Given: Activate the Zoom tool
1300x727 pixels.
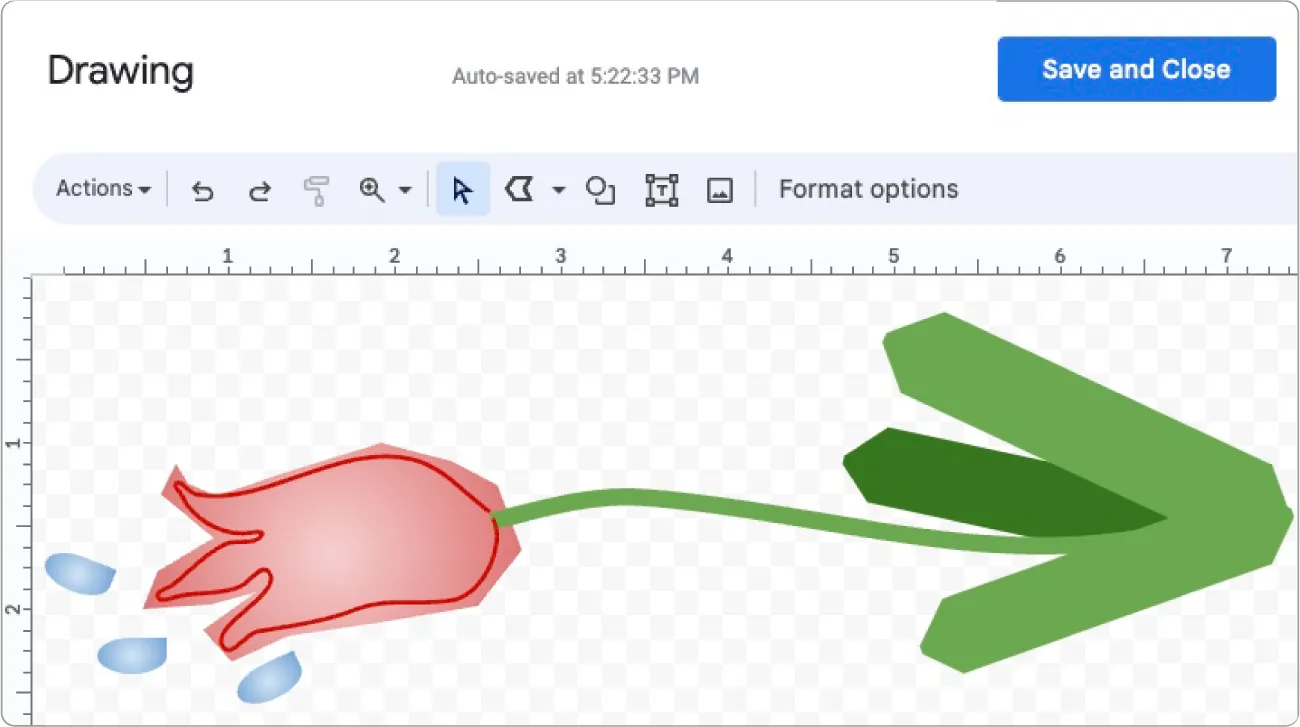Looking at the screenshot, I should point(371,189).
